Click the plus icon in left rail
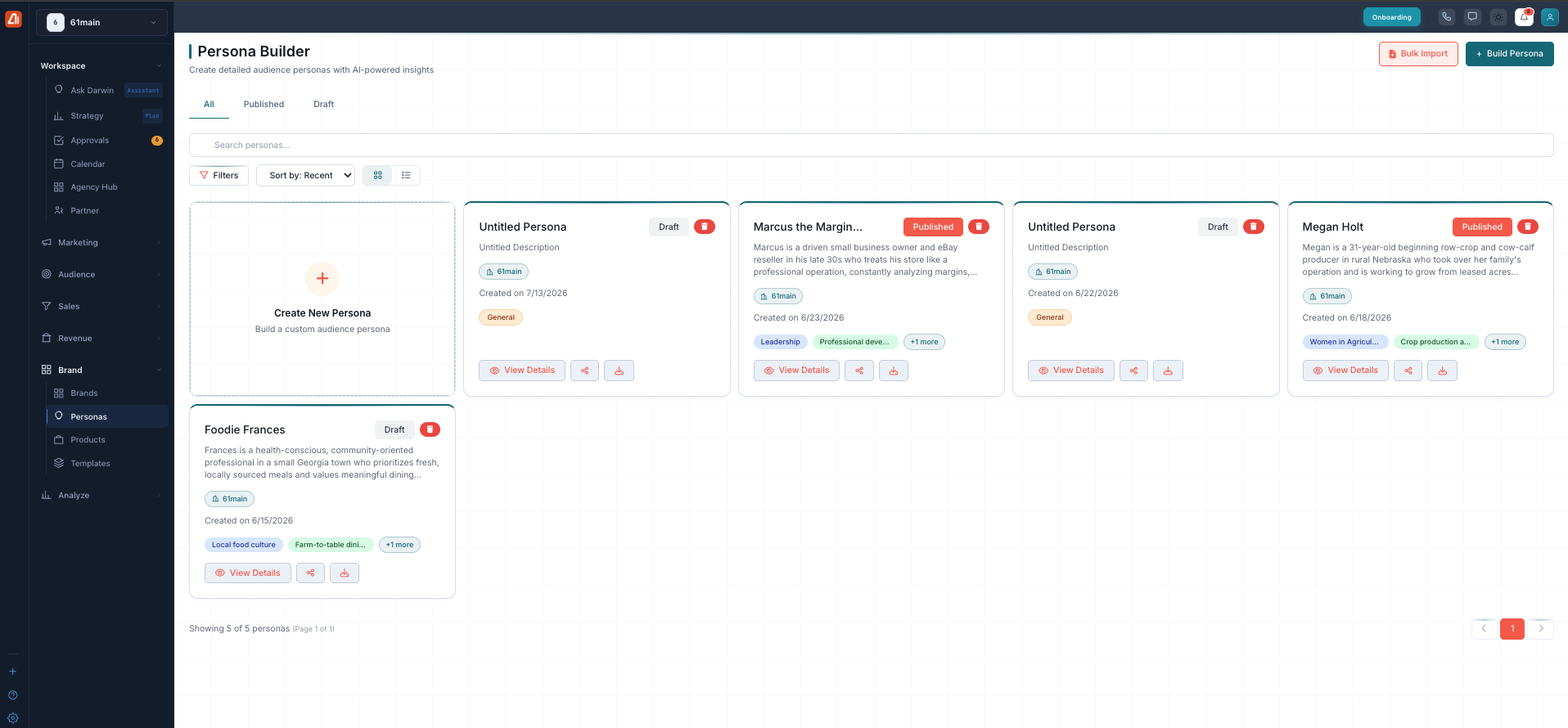This screenshot has height=728, width=1568. tap(13, 672)
